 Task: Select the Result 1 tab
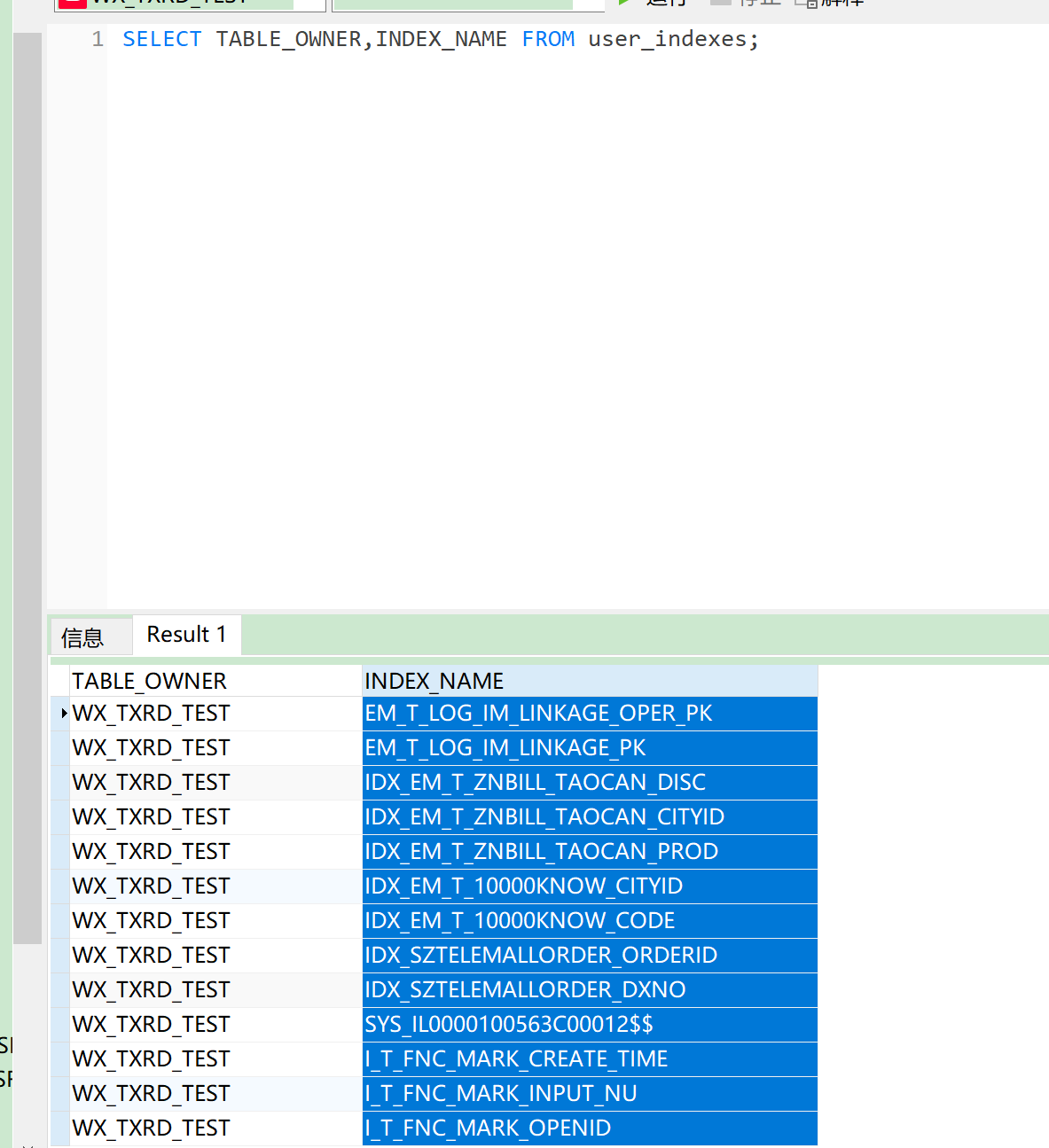point(186,635)
